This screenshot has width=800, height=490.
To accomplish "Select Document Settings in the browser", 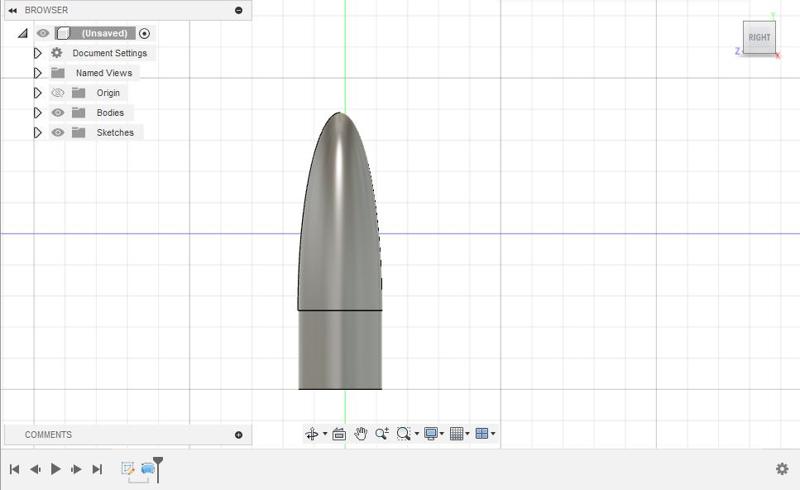I will 110,53.
